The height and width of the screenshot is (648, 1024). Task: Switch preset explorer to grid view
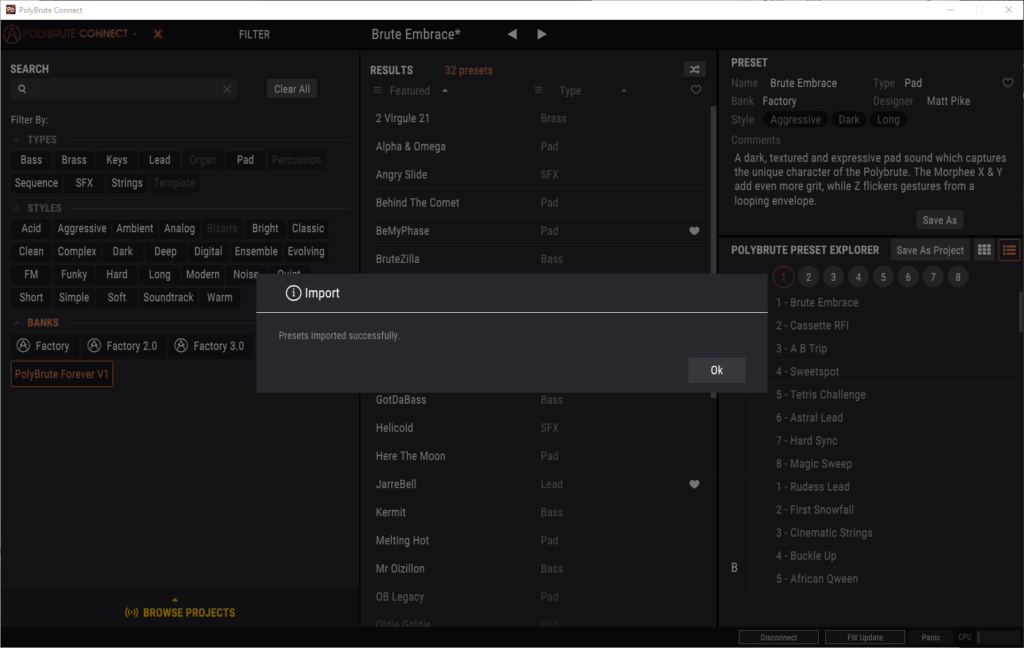[984, 250]
